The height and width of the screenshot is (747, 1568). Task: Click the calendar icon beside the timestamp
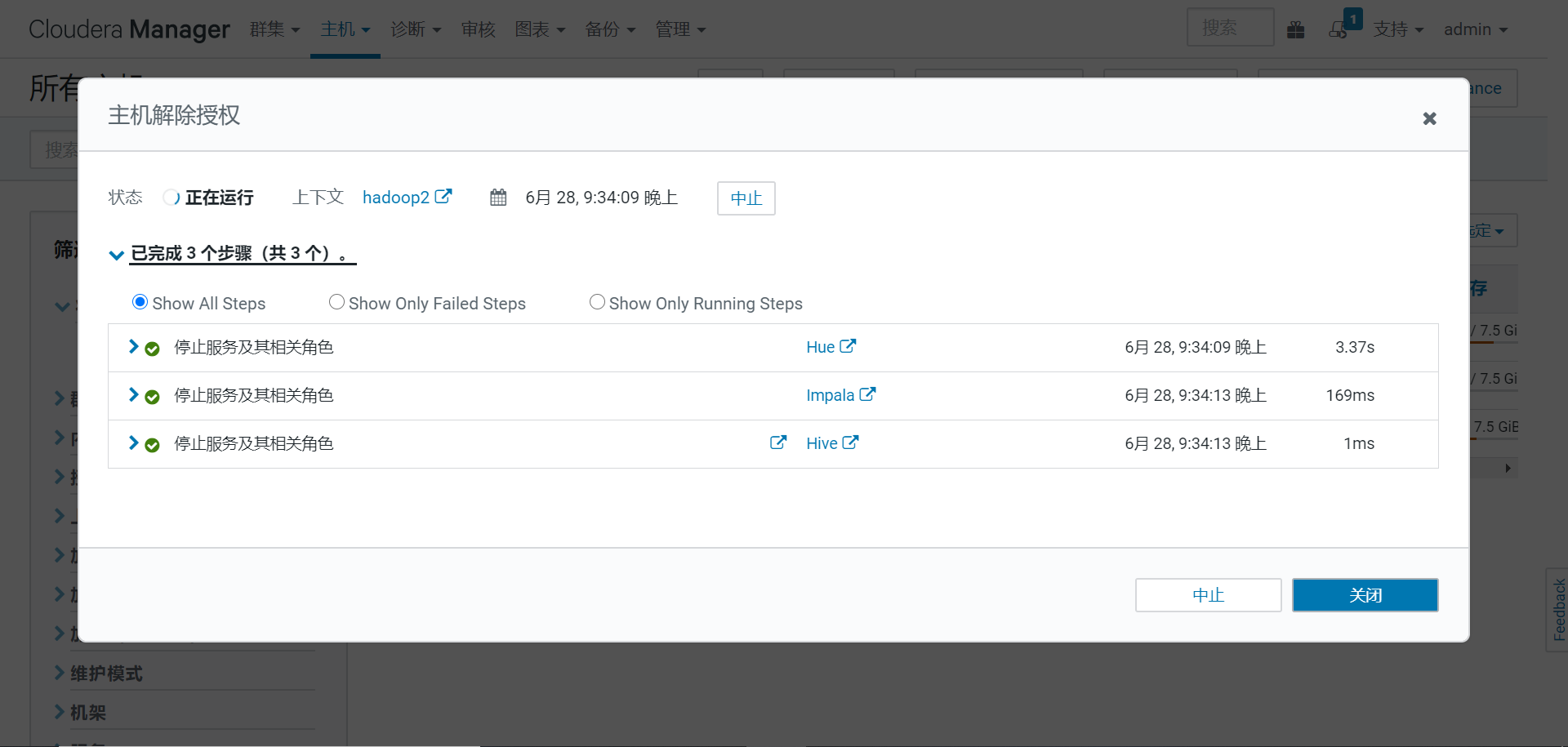pyautogui.click(x=497, y=197)
